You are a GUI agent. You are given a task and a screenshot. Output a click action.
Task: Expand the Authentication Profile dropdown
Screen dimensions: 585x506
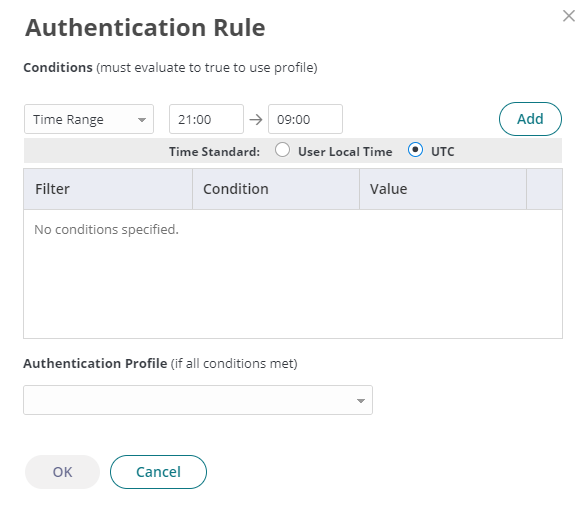[198, 400]
